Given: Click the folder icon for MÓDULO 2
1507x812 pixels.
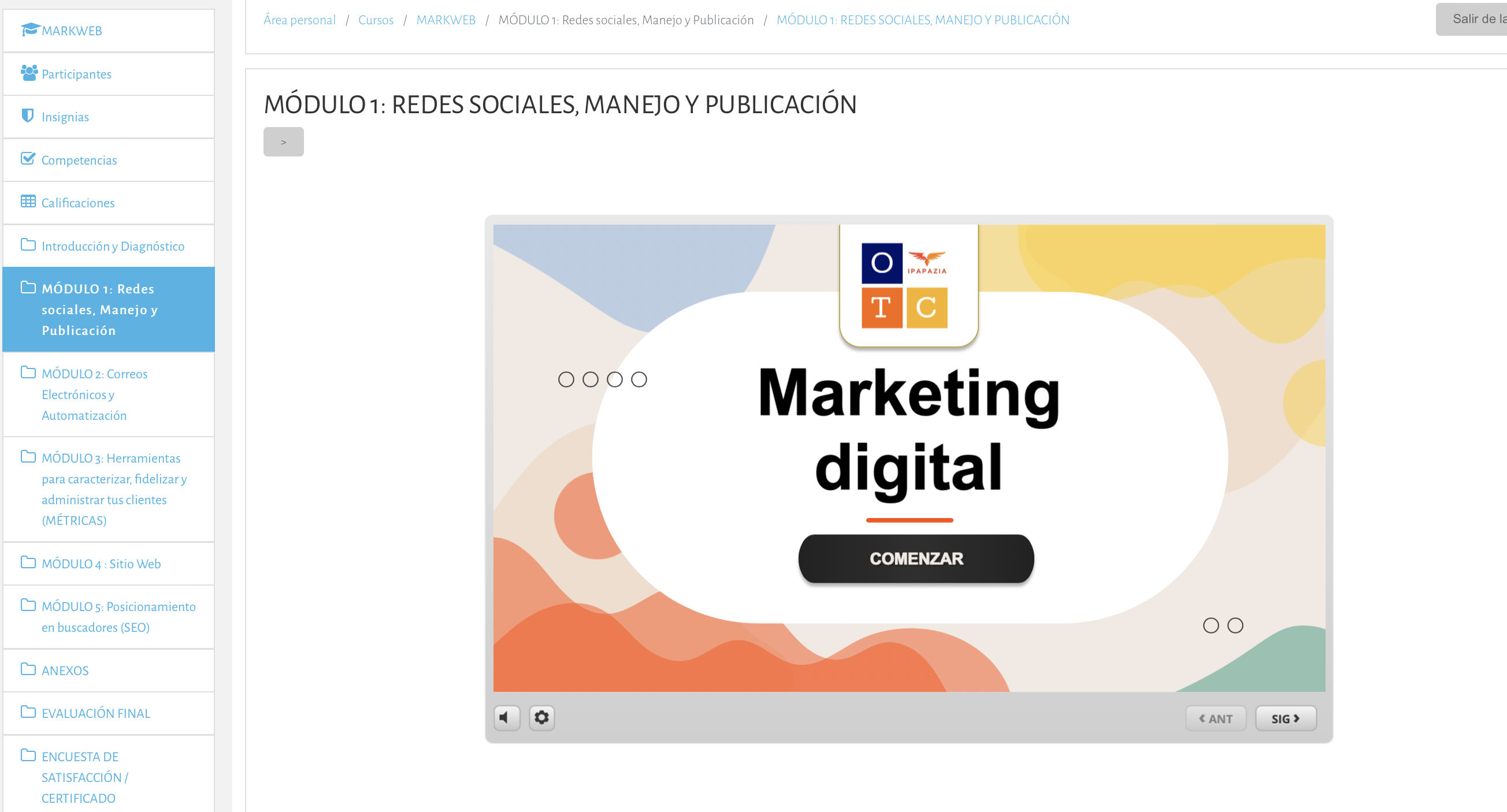Looking at the screenshot, I should (28, 373).
